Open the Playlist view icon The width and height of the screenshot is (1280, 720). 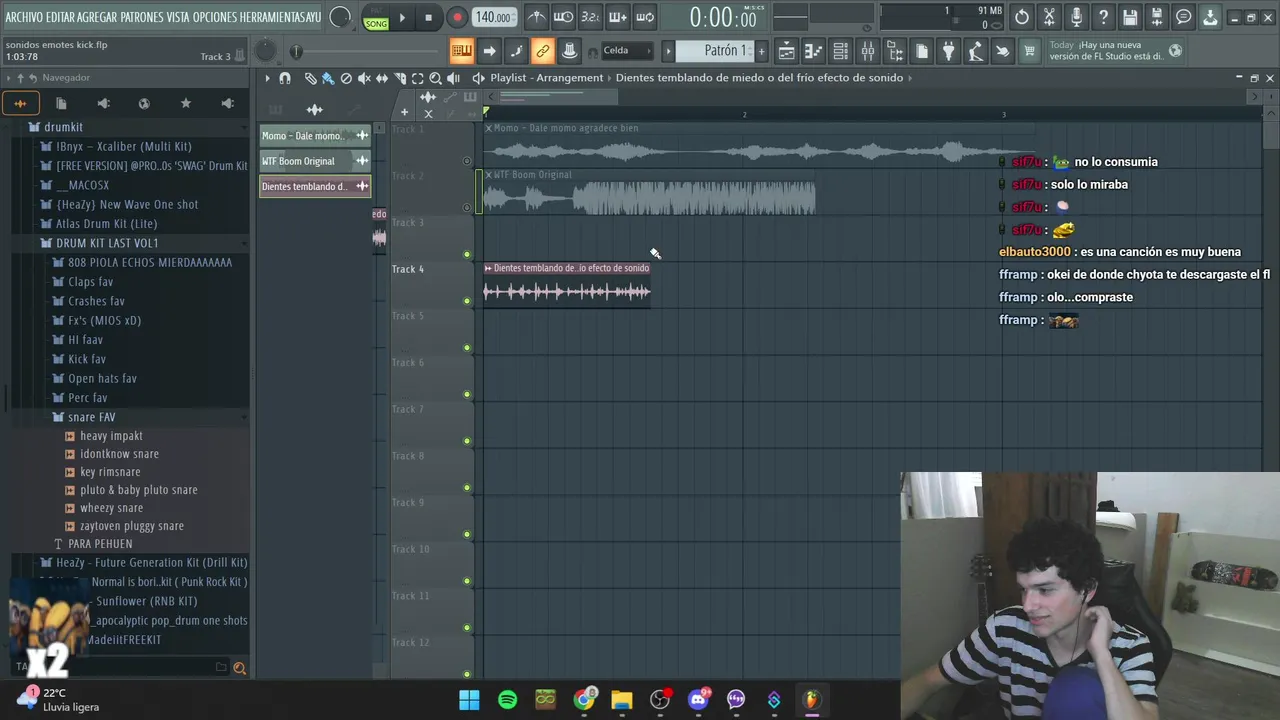point(787,51)
